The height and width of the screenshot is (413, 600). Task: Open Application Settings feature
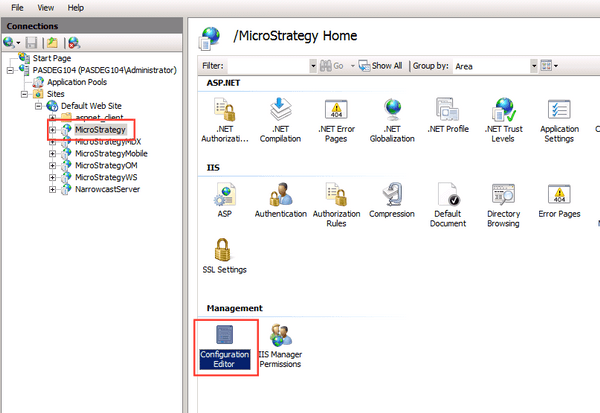pos(559,120)
